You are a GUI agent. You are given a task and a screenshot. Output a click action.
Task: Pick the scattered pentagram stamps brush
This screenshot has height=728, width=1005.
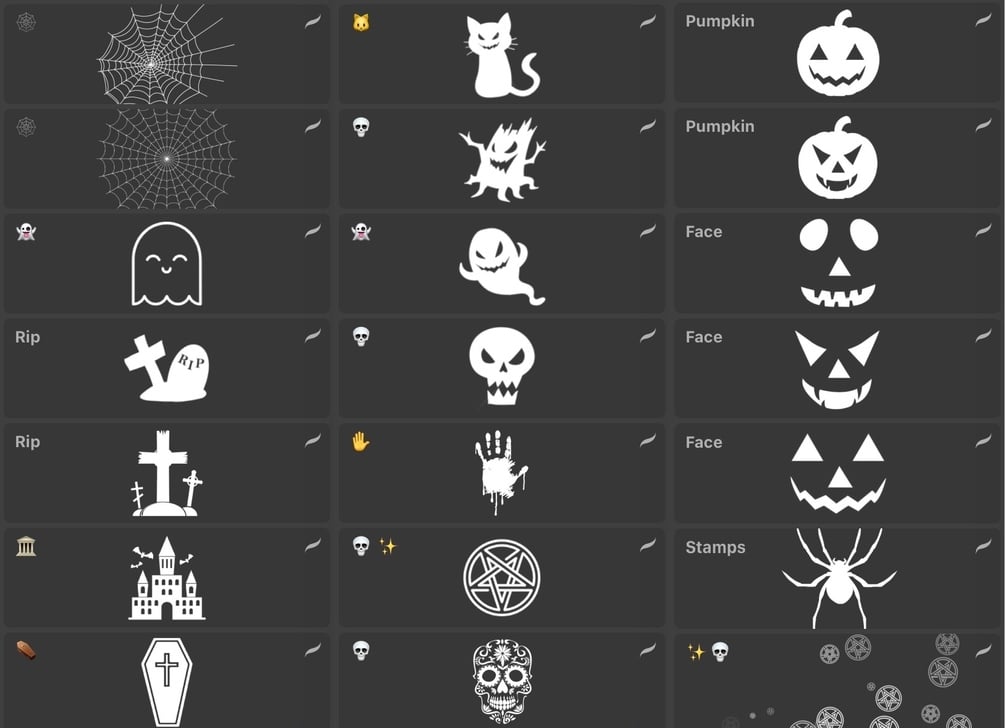[837, 681]
